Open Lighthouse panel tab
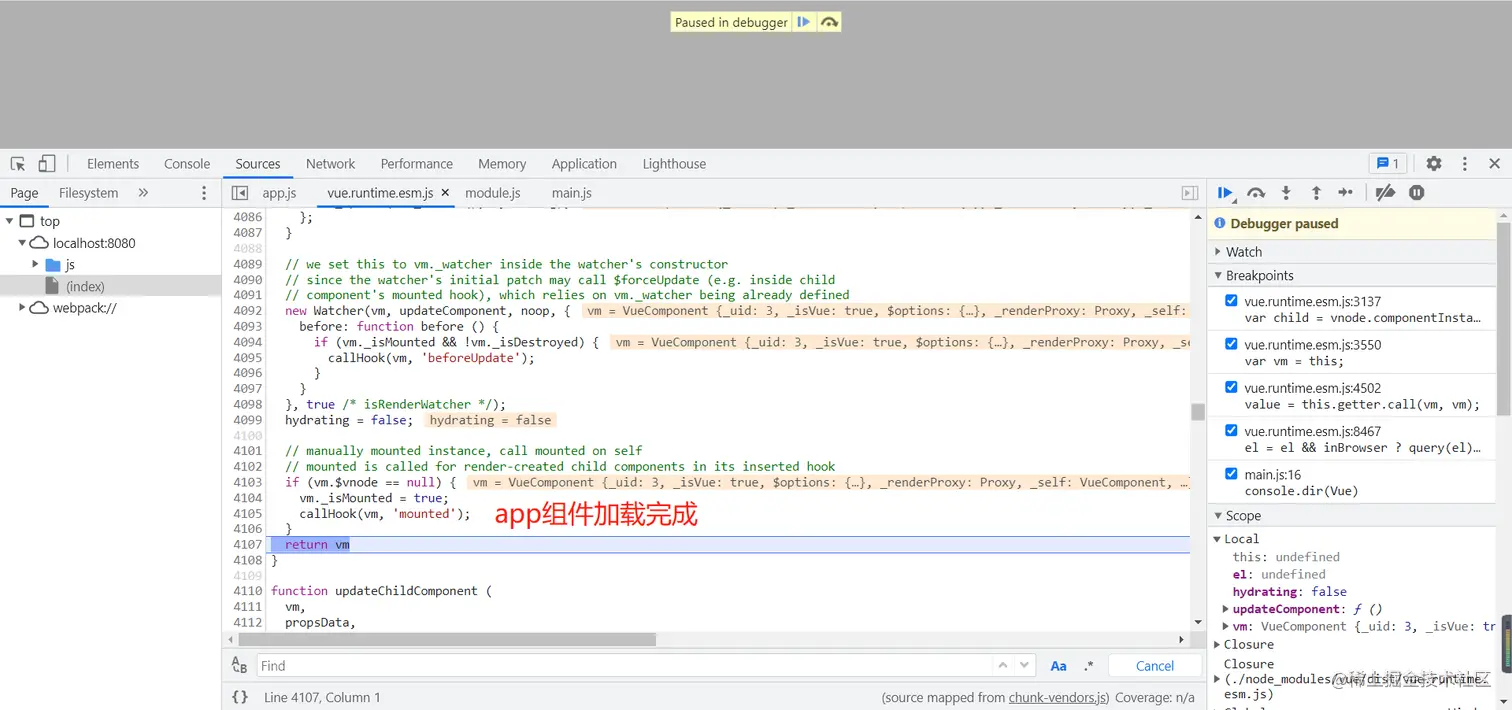1512x710 pixels. pos(674,164)
